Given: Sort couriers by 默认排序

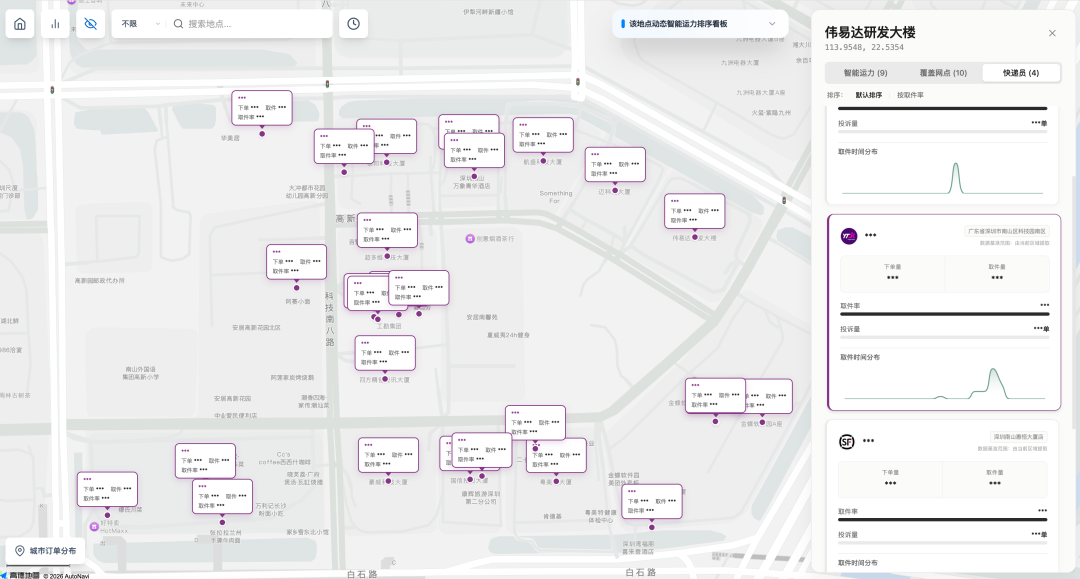Looking at the screenshot, I should click(x=869, y=95).
